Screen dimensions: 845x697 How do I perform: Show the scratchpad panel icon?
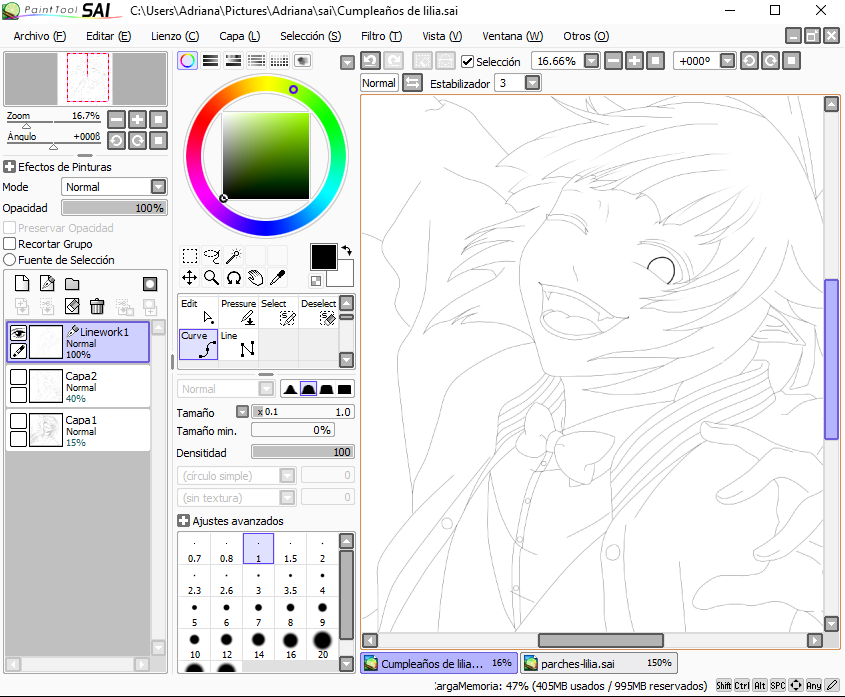coord(302,60)
